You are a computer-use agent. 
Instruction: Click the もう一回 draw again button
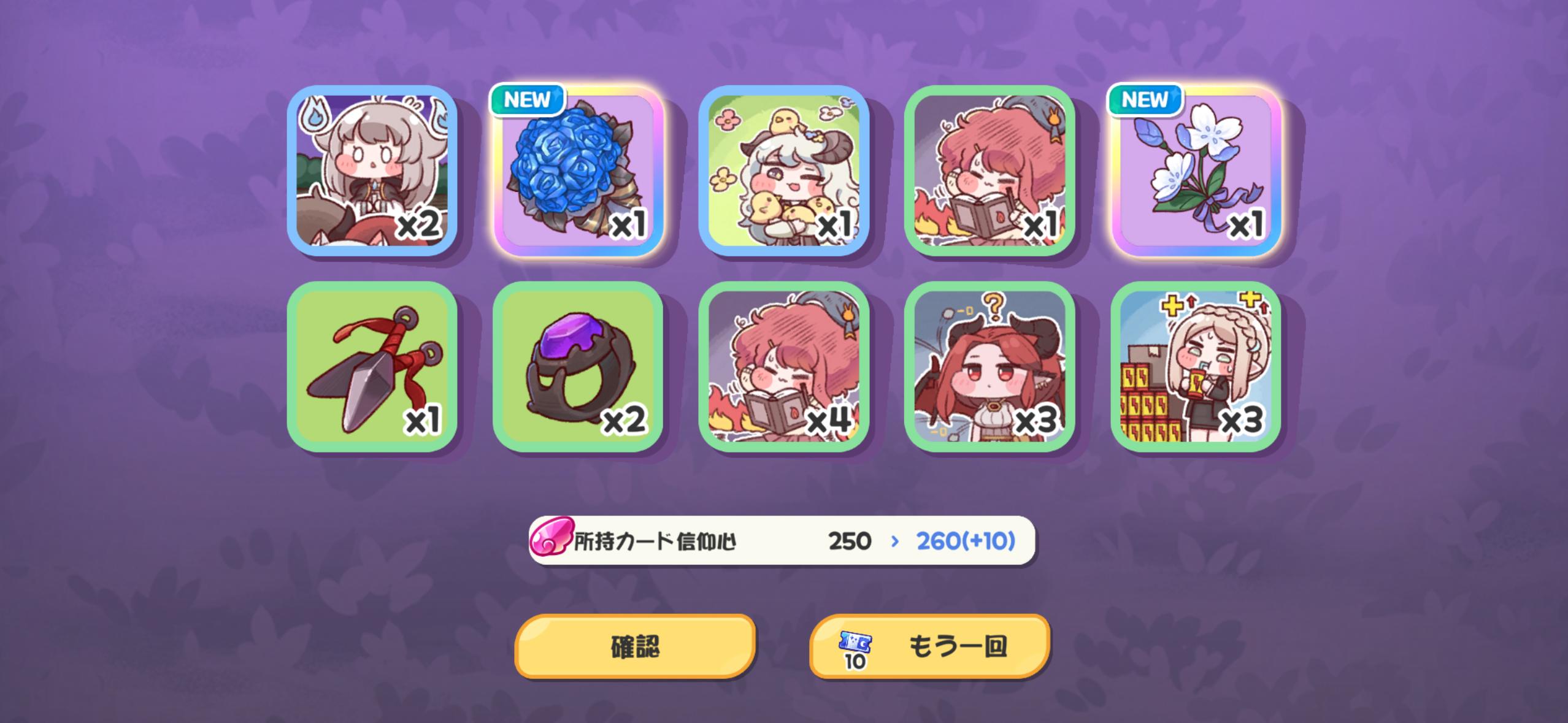coord(930,646)
